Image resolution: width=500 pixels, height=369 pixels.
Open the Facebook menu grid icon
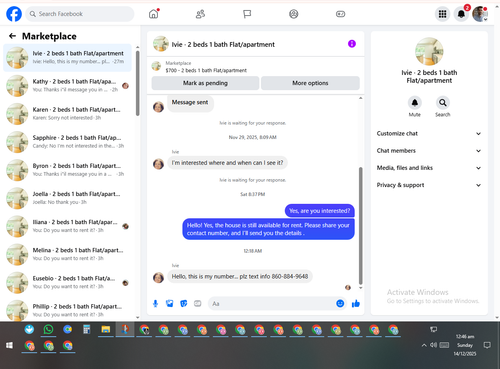tap(442, 14)
